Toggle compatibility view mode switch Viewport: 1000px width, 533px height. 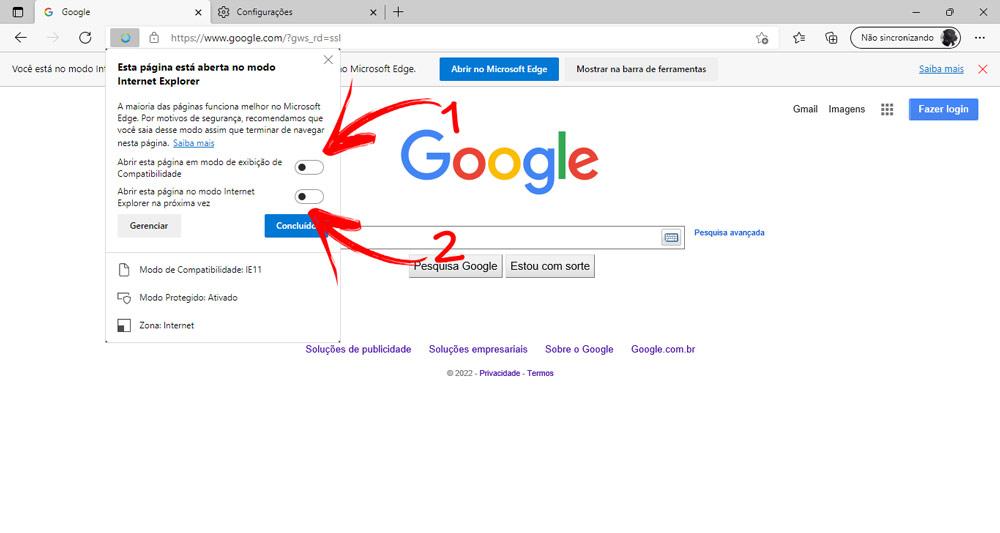tap(309, 168)
